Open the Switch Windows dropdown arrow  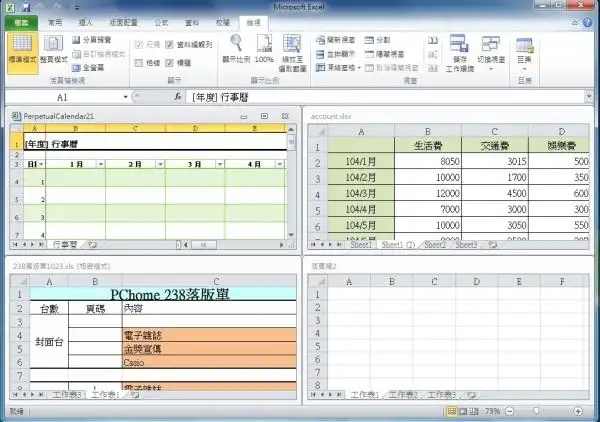coord(491,69)
